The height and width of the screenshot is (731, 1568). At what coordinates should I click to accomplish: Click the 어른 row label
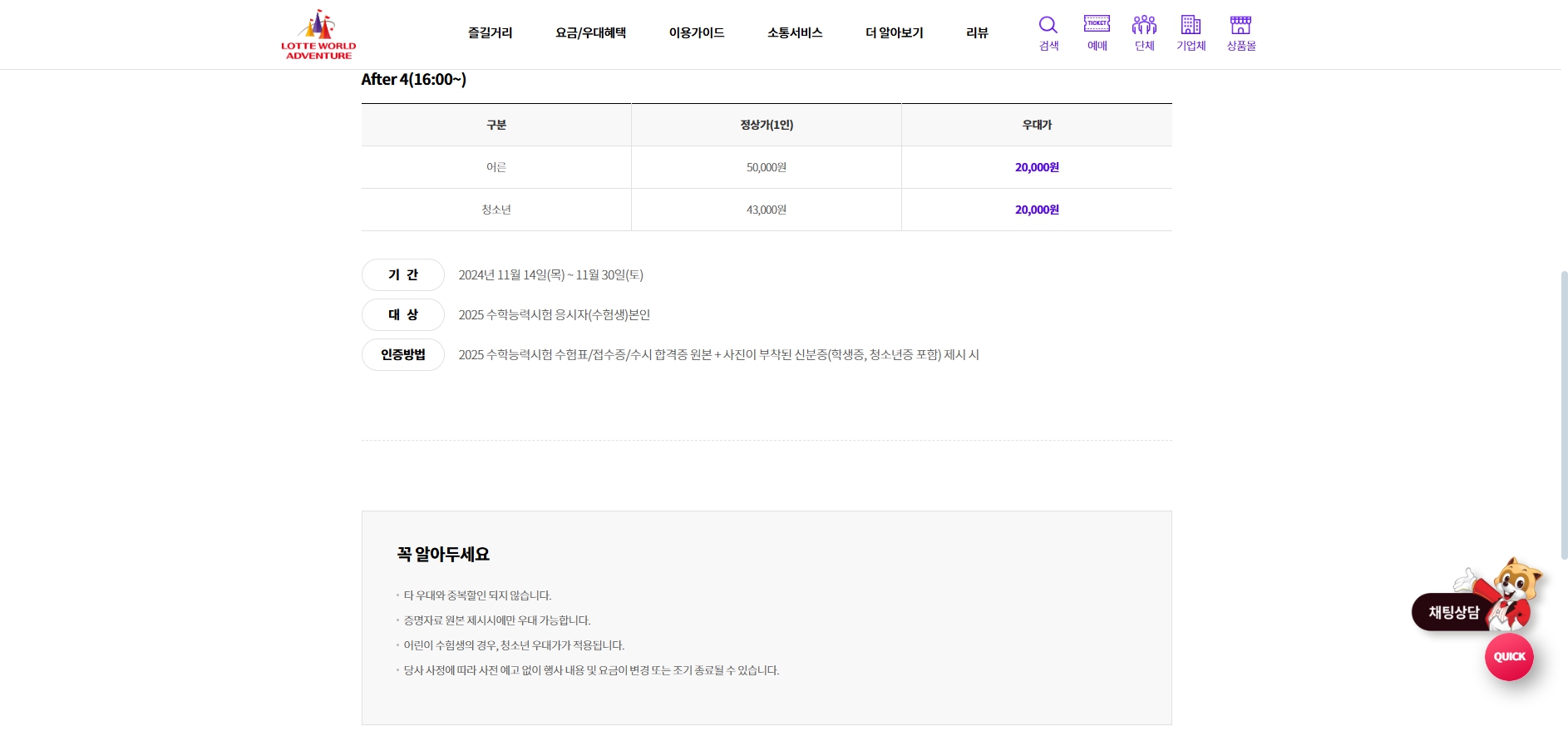point(496,167)
